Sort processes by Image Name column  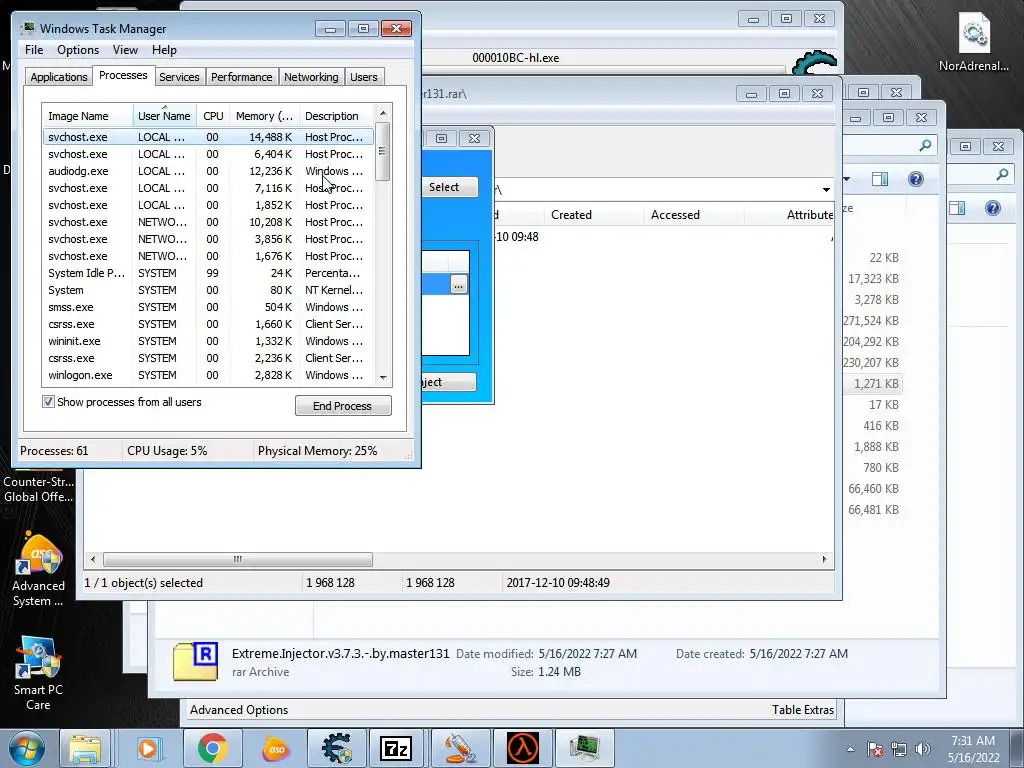point(88,116)
